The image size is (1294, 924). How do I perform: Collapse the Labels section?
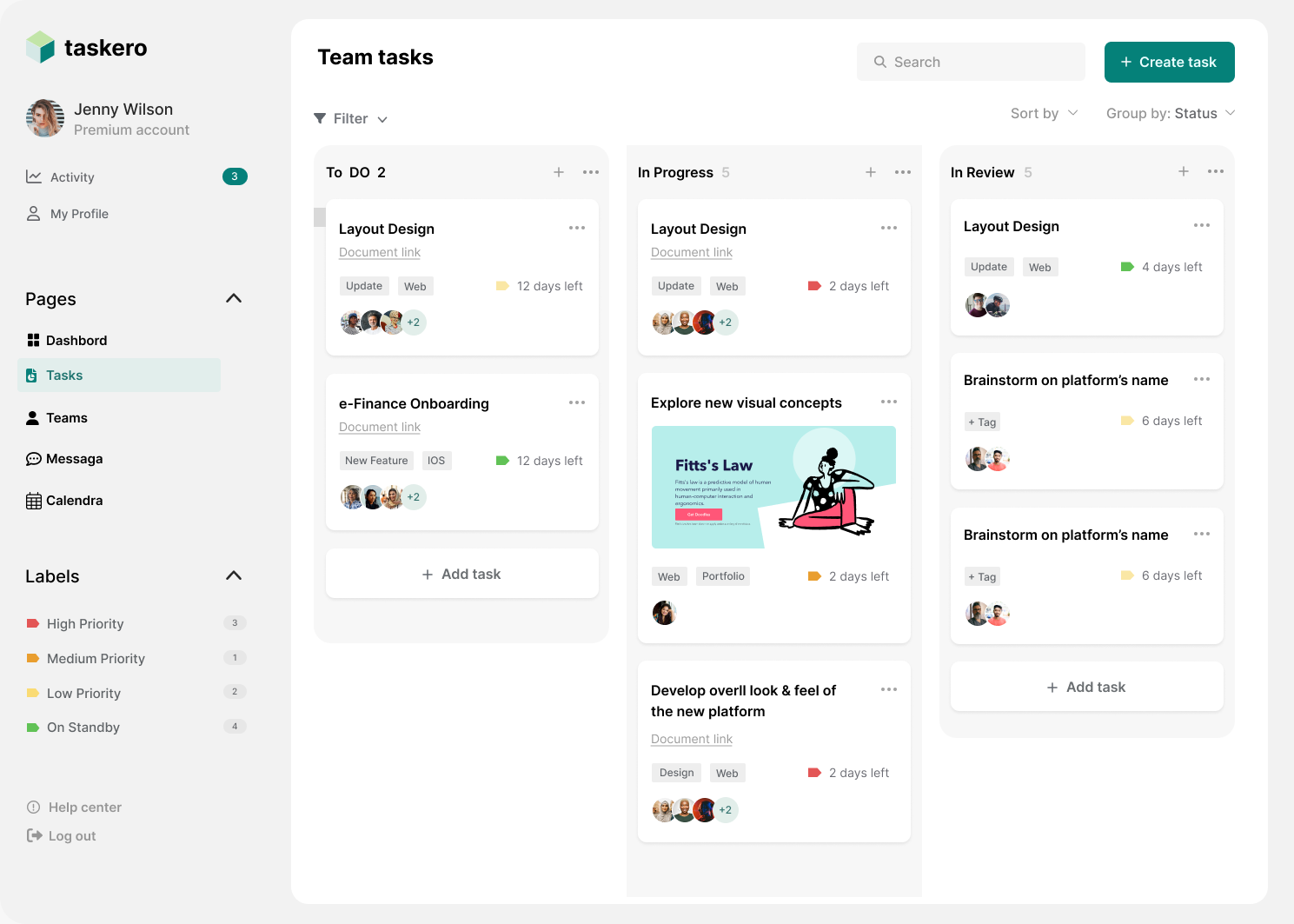(x=234, y=576)
